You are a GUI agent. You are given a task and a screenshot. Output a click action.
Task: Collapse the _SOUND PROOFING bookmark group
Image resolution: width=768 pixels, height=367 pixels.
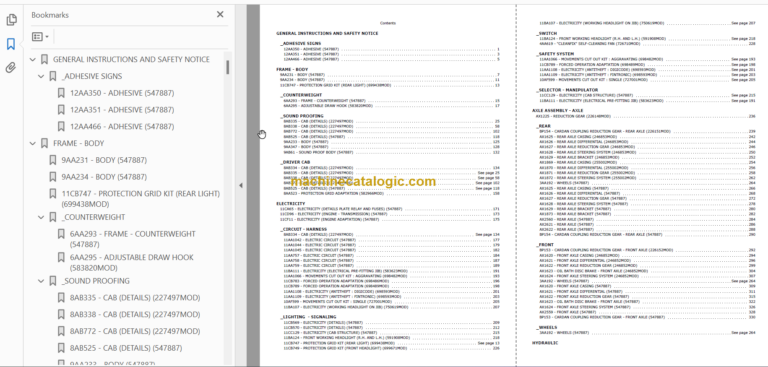[41, 281]
